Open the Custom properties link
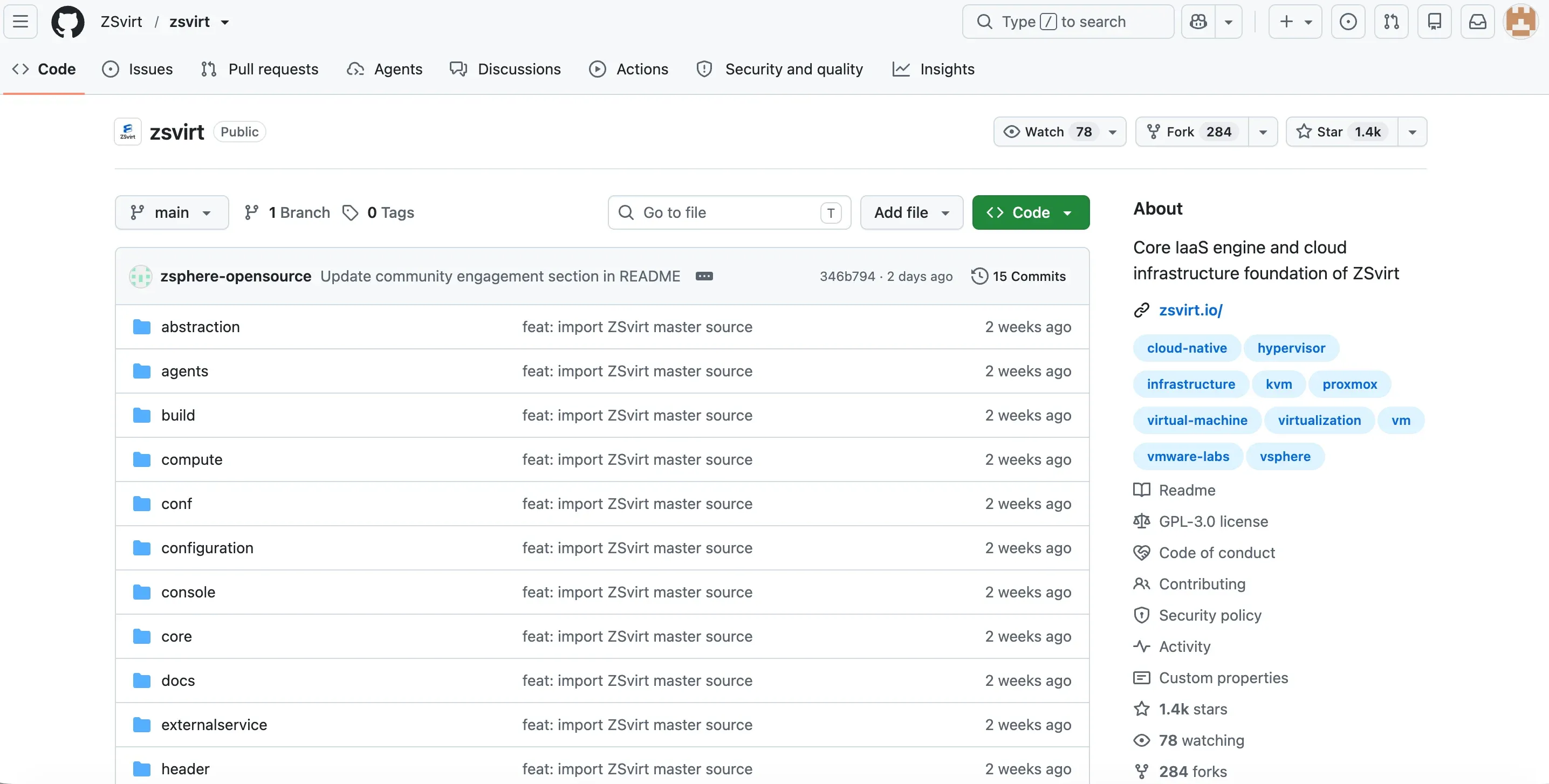 point(1223,678)
